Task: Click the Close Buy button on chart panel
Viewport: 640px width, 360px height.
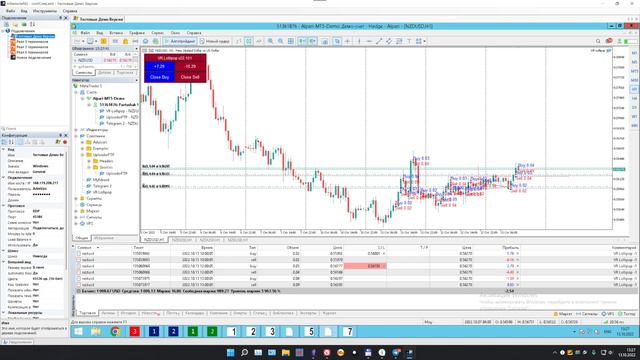Action: click(x=160, y=77)
